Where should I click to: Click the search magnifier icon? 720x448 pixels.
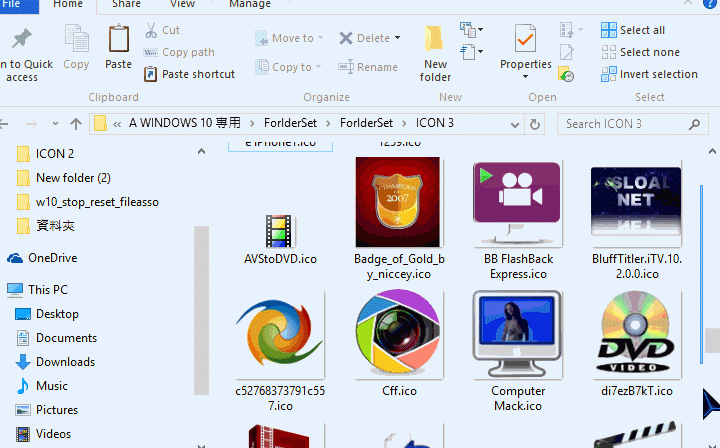(x=694, y=124)
